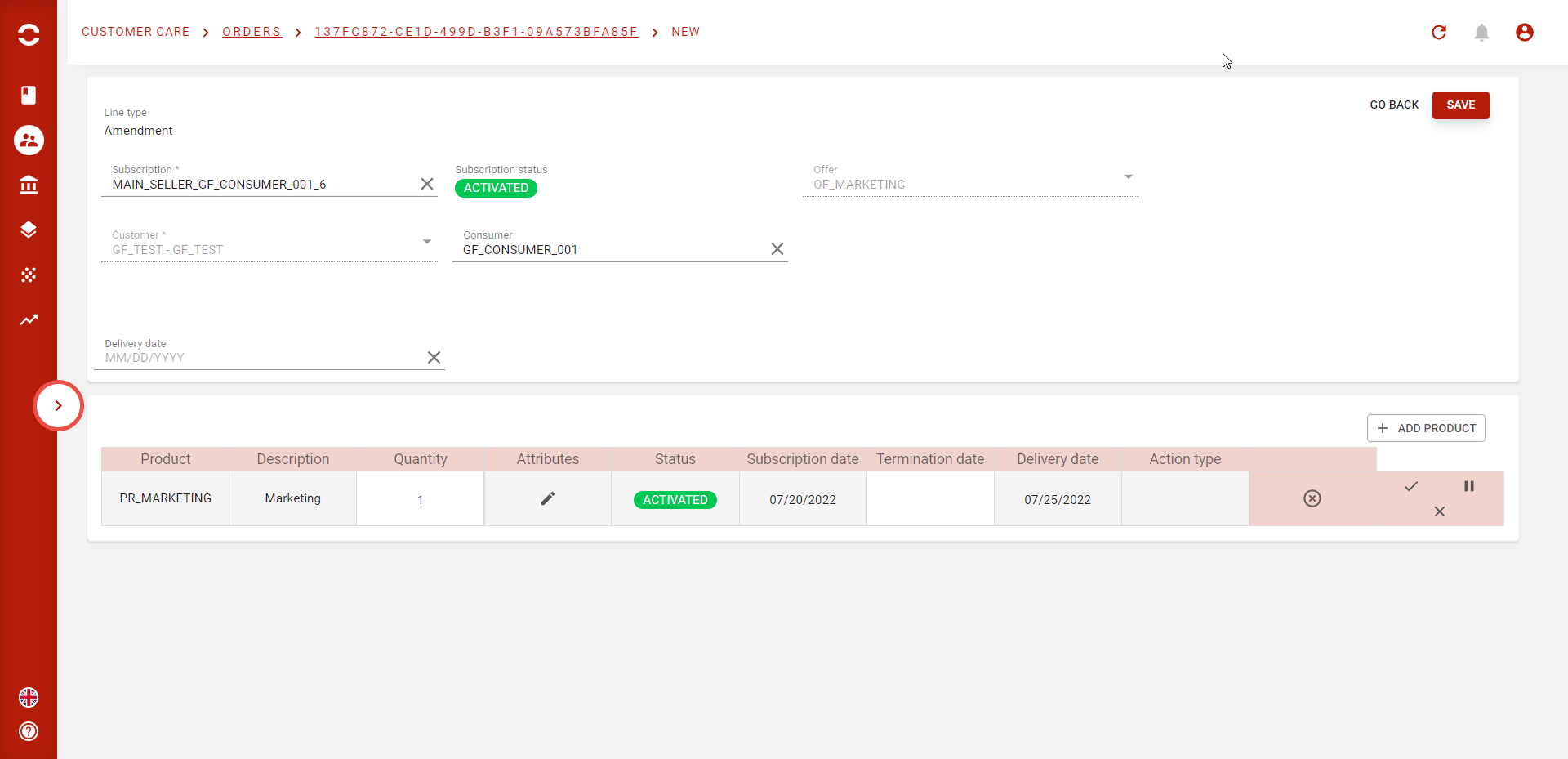Expand the sidebar with the chevron button

[58, 405]
